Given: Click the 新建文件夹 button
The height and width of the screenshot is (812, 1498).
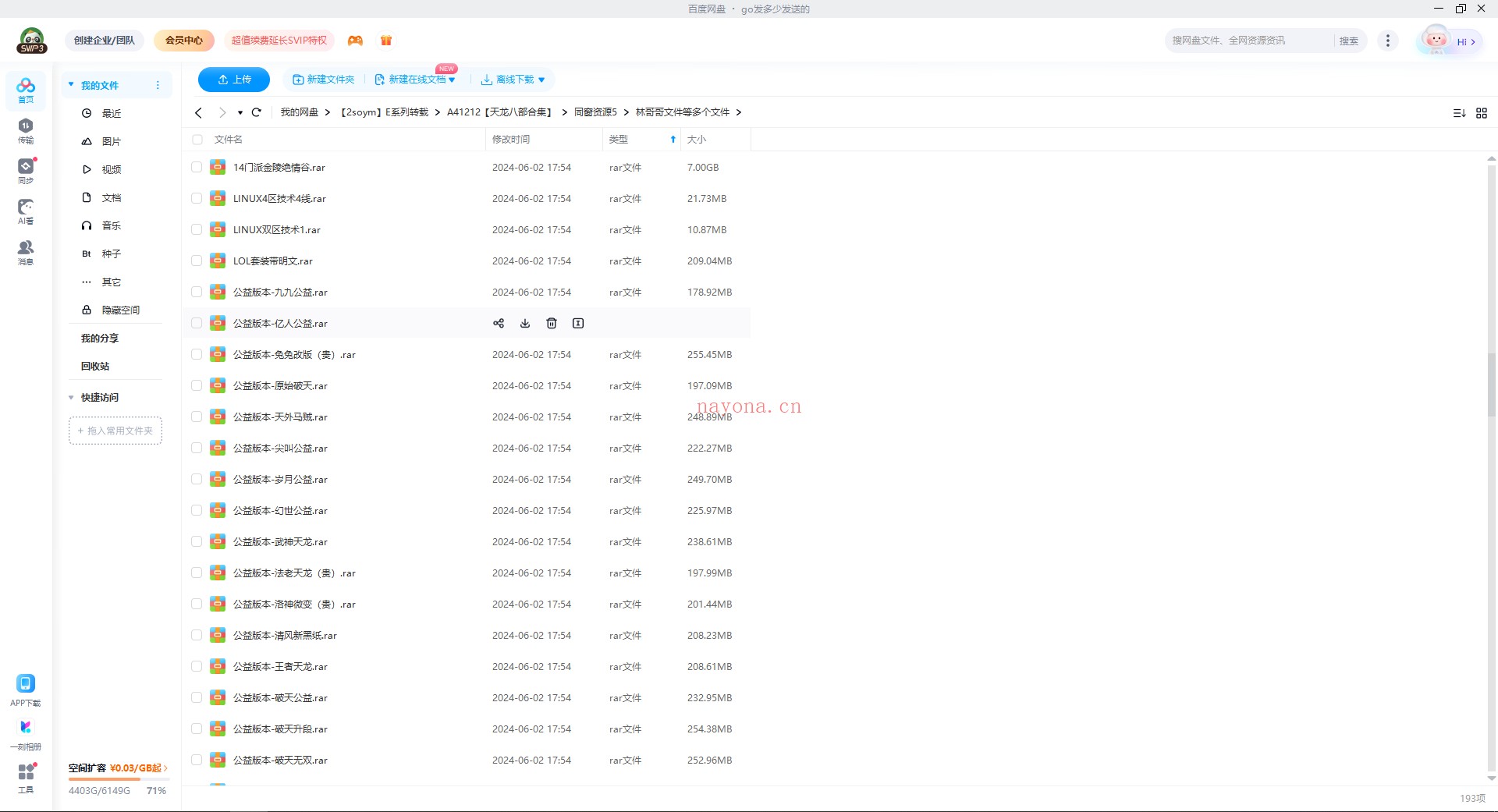Looking at the screenshot, I should click(x=323, y=80).
